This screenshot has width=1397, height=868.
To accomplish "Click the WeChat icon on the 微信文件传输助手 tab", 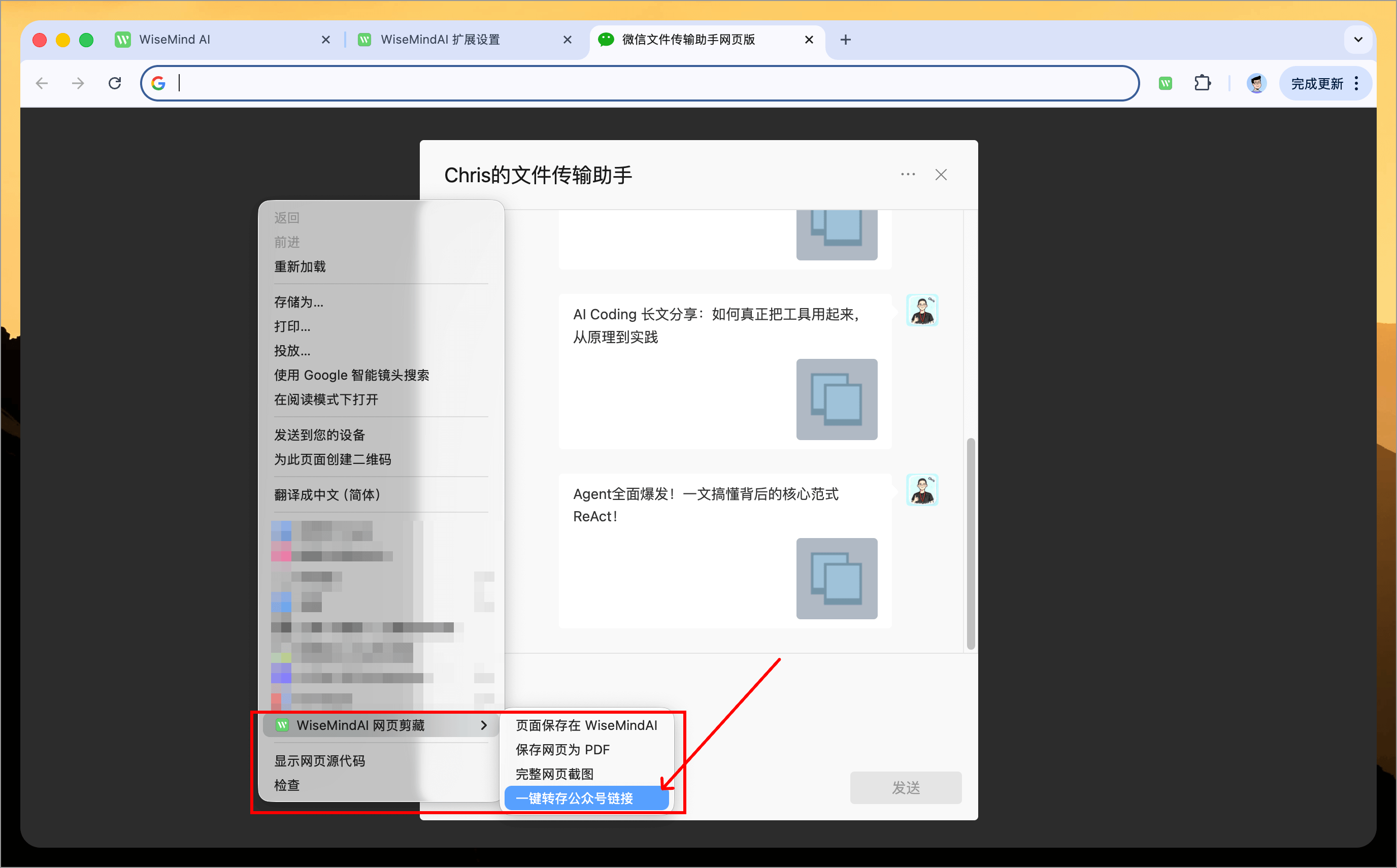I will click(x=606, y=40).
